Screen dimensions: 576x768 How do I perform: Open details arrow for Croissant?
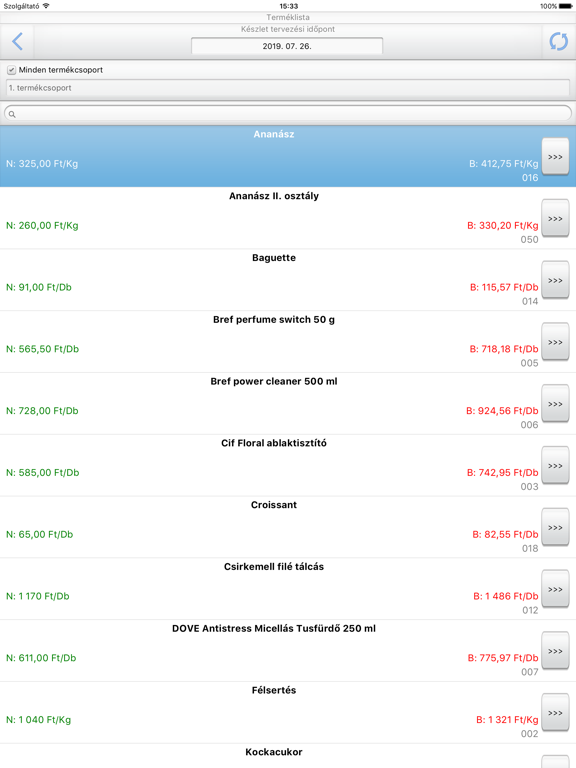click(555, 528)
